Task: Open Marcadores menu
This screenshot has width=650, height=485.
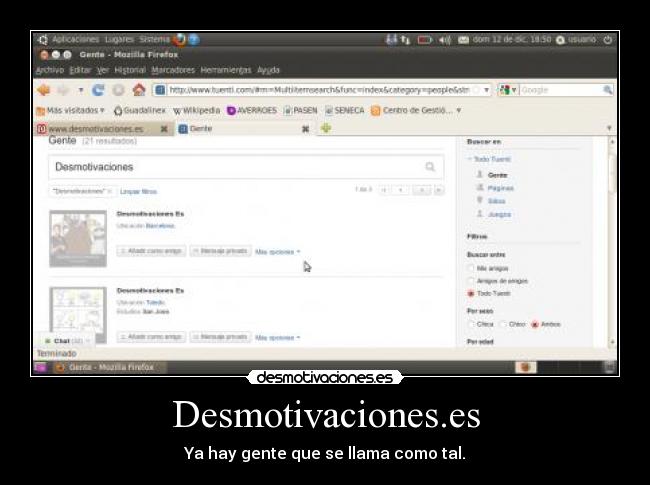Action: [x=173, y=70]
